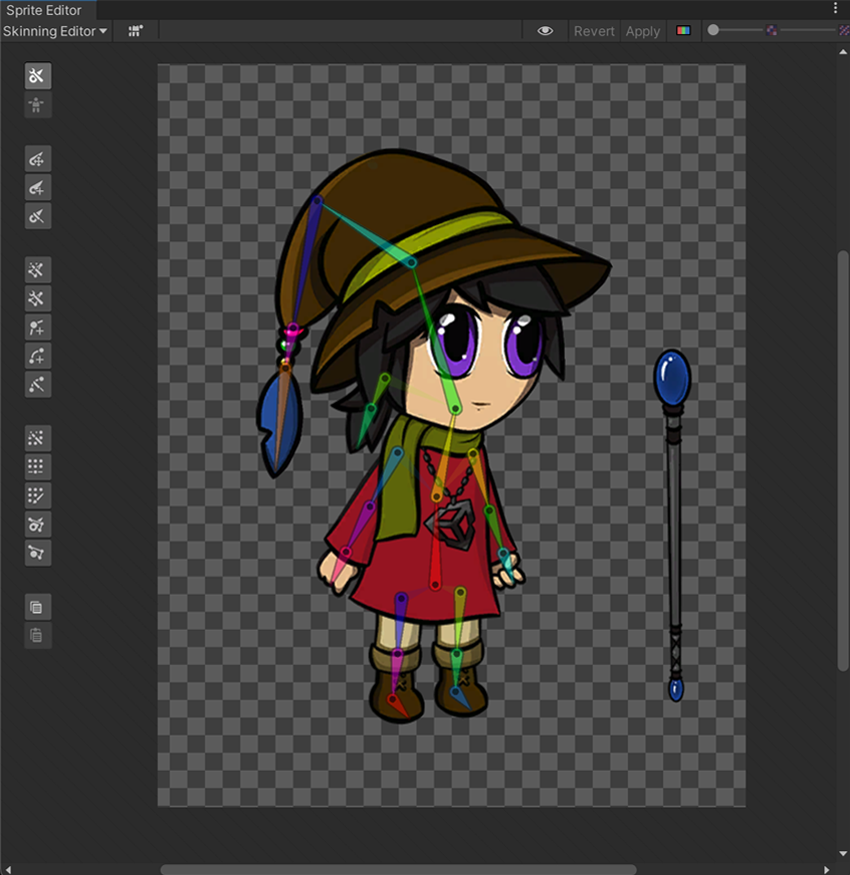Toggle the Visibility eye panel

point(545,31)
